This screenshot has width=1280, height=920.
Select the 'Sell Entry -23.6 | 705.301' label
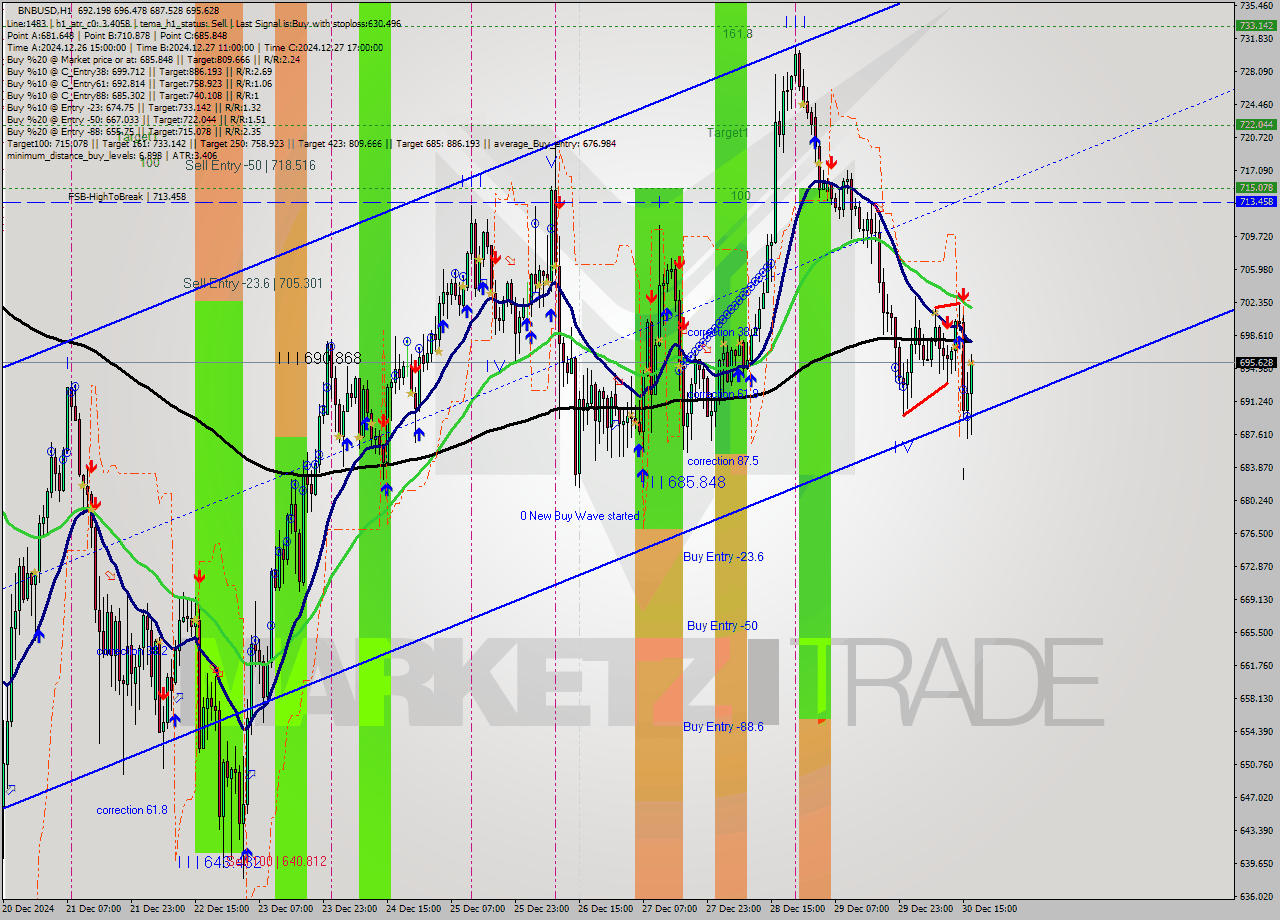coord(253,283)
